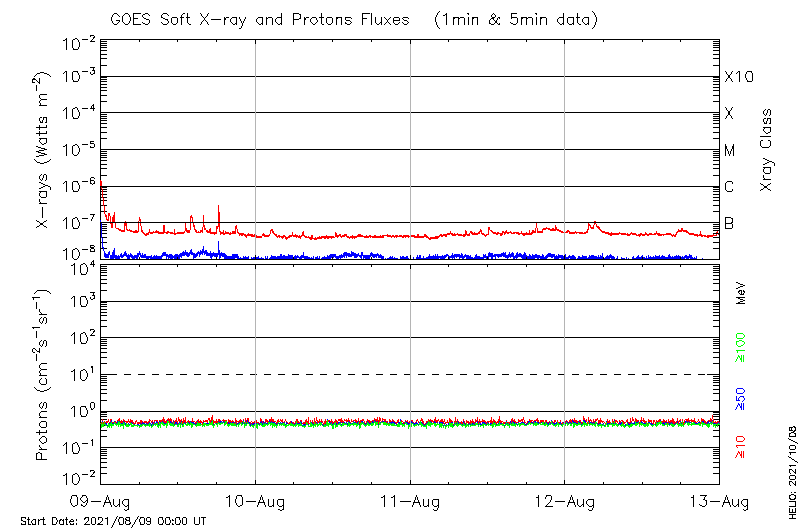Click the Protons y-axis title
Viewport: 800px width, 530px height.
(x=44, y=377)
